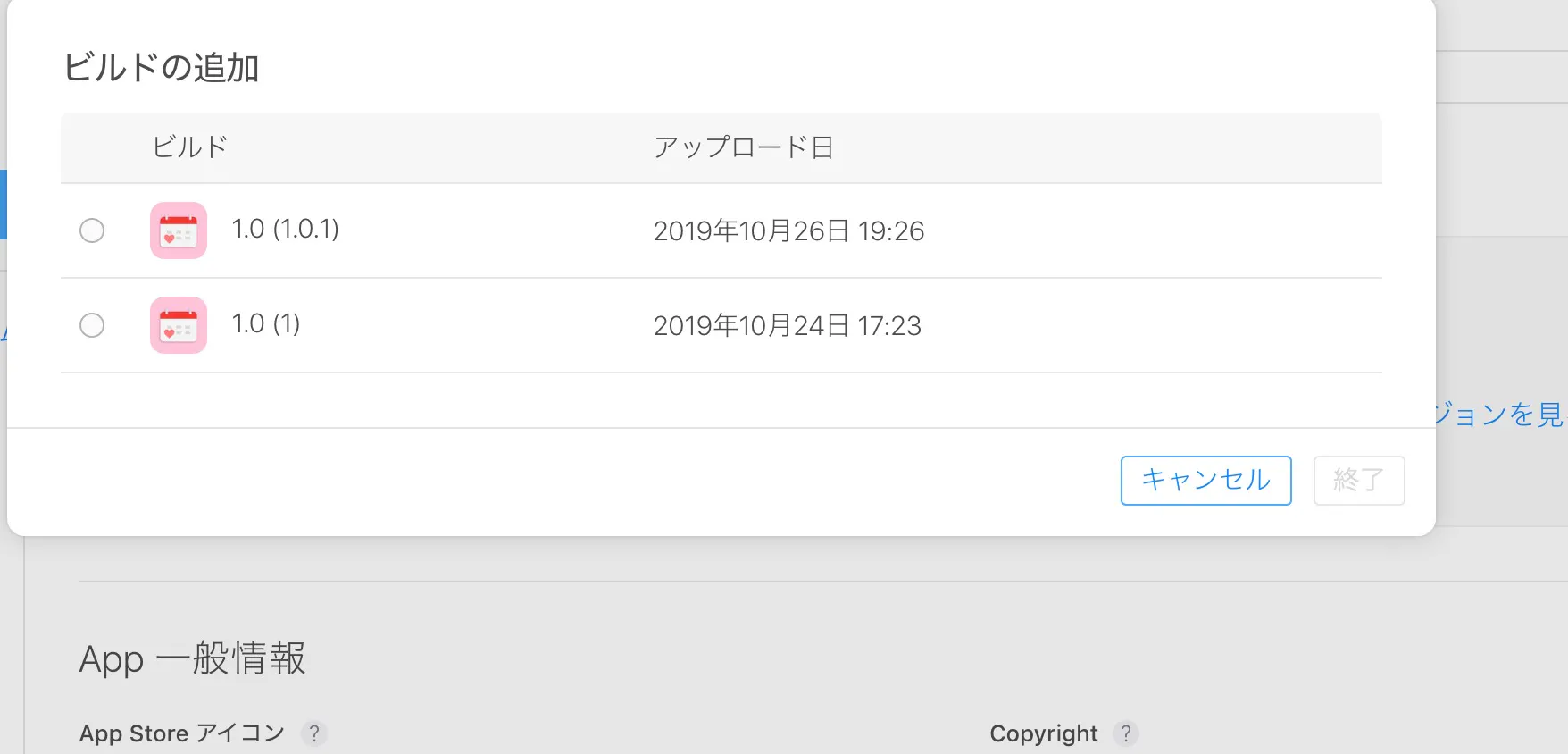Select the radio button for build 1.0 (1)
1568x754 pixels.
(x=92, y=325)
